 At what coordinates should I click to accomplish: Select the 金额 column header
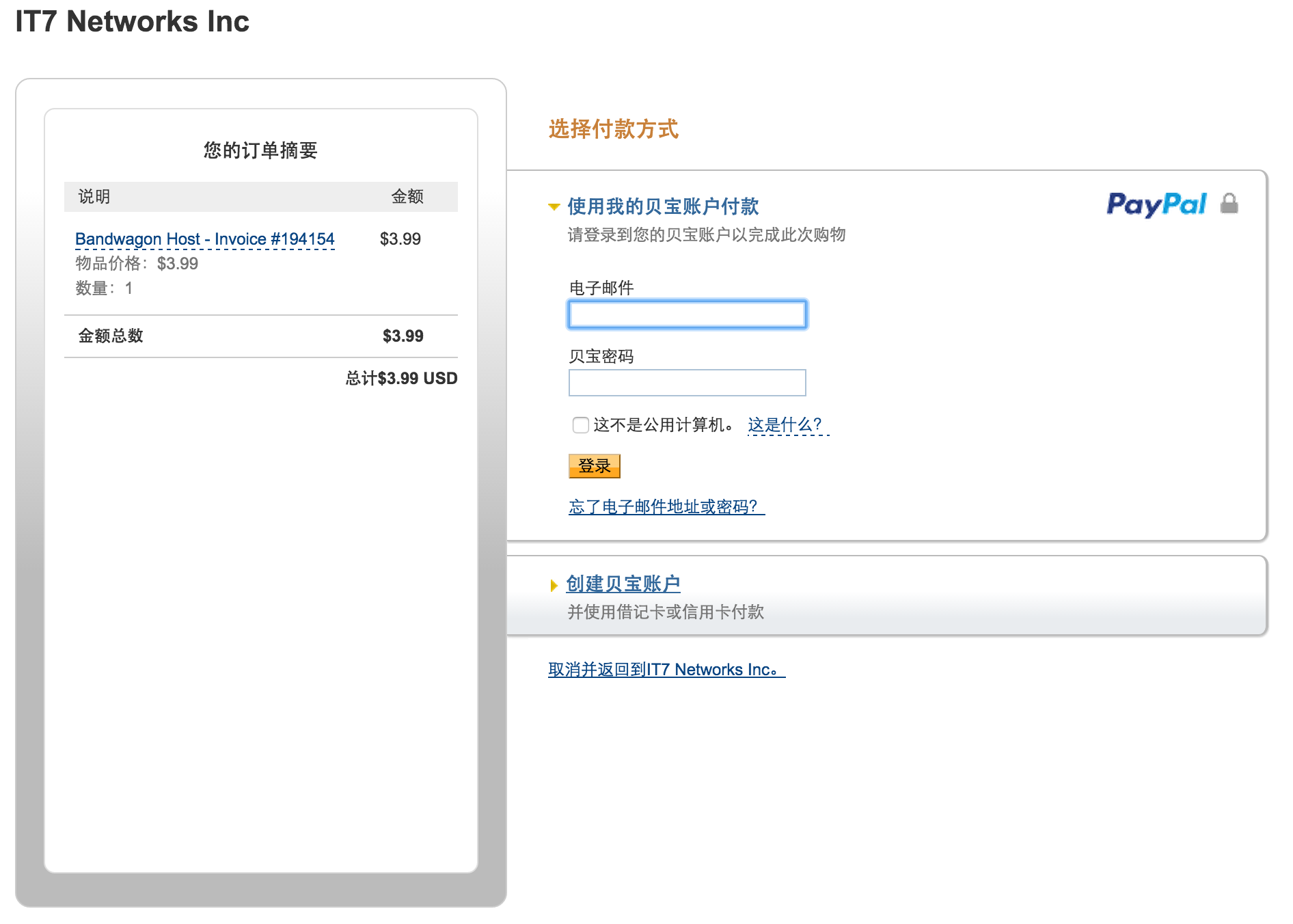[x=407, y=197]
